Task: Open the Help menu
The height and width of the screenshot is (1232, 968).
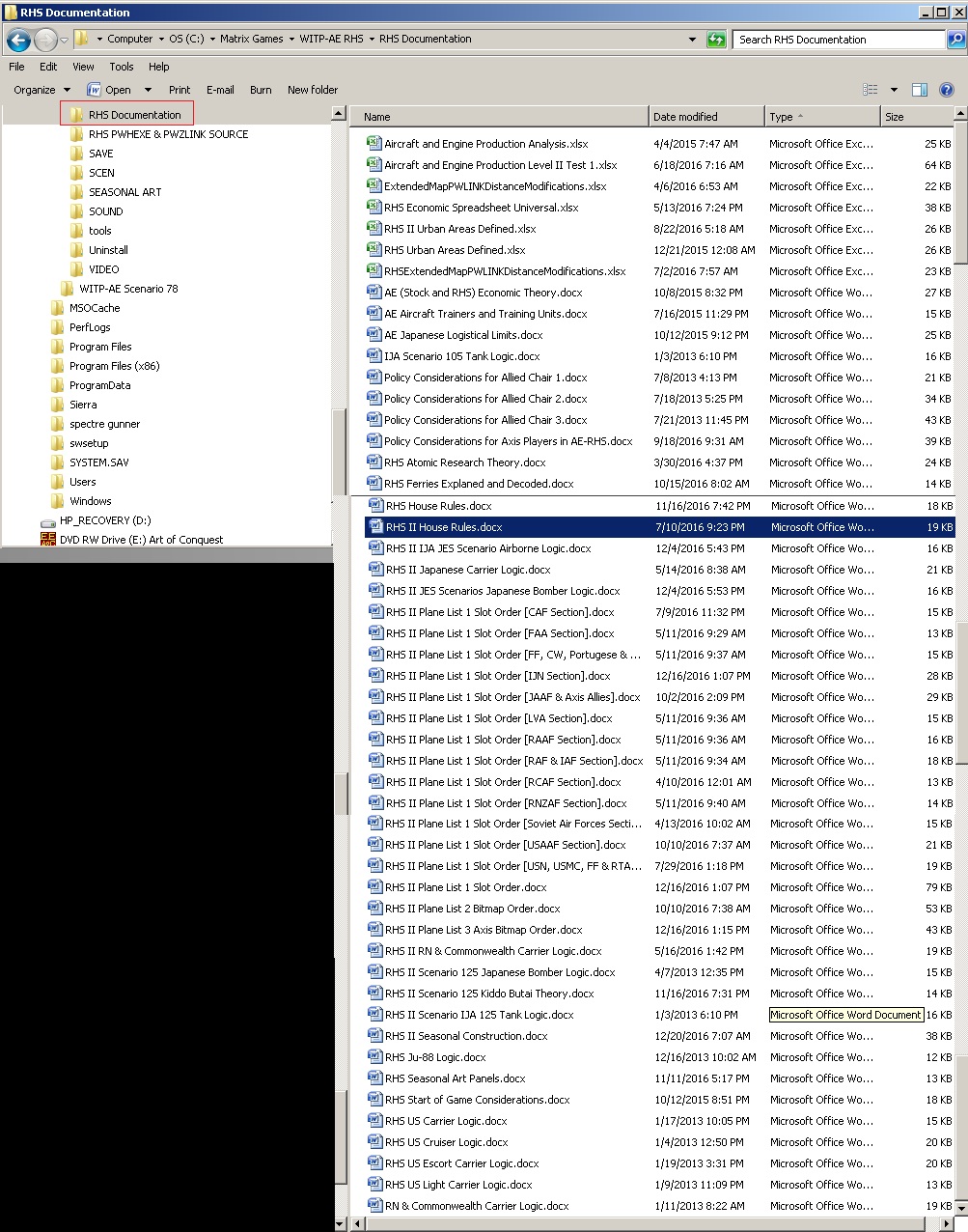Action: 159,67
